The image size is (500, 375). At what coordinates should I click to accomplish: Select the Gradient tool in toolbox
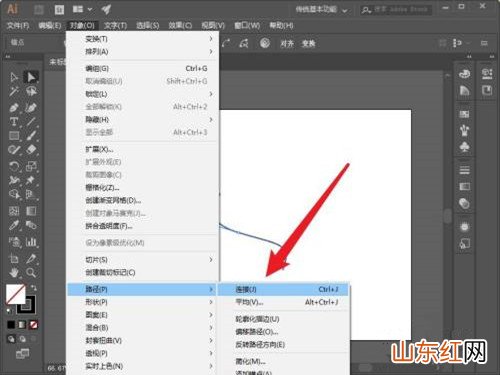coord(31,211)
